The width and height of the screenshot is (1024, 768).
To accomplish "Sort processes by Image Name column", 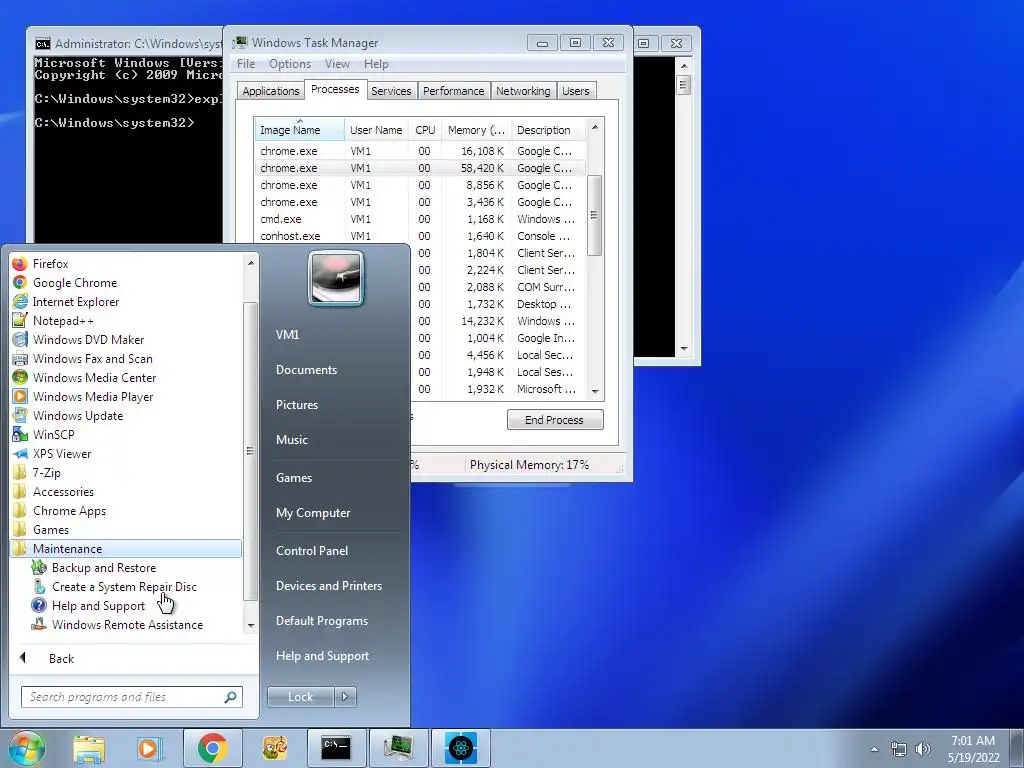I will pos(300,130).
